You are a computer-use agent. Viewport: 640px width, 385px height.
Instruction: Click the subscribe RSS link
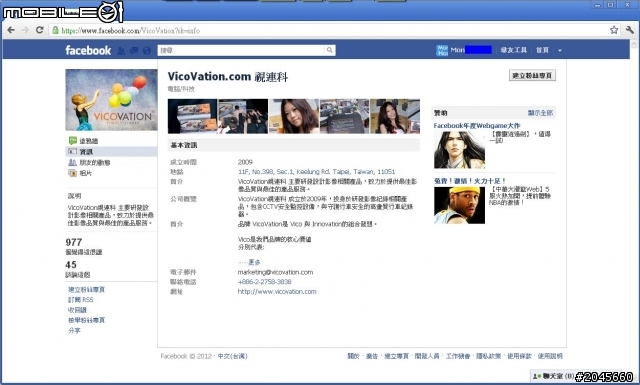pos(80,300)
